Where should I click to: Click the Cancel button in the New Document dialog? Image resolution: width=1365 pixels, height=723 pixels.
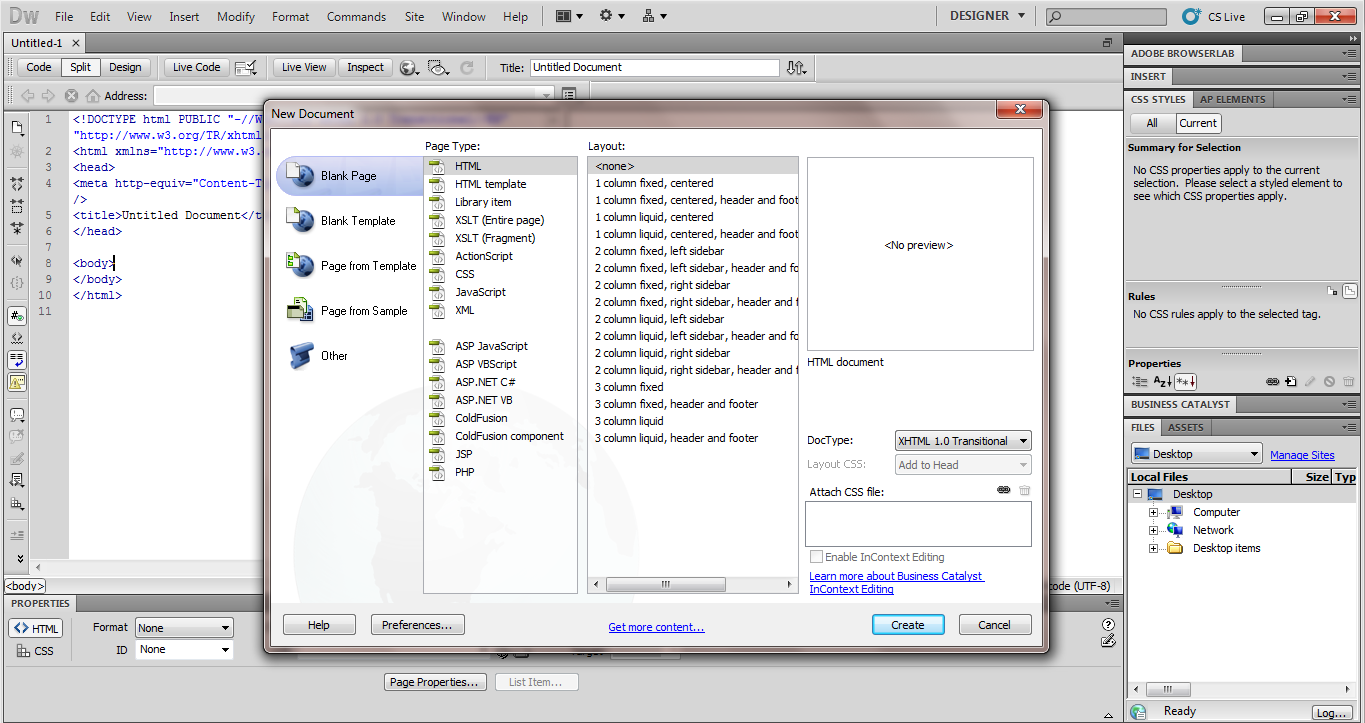tap(994, 625)
